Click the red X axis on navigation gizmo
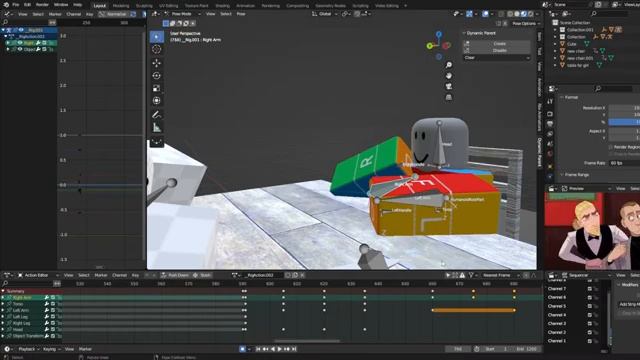640x360 pixels. [447, 45]
